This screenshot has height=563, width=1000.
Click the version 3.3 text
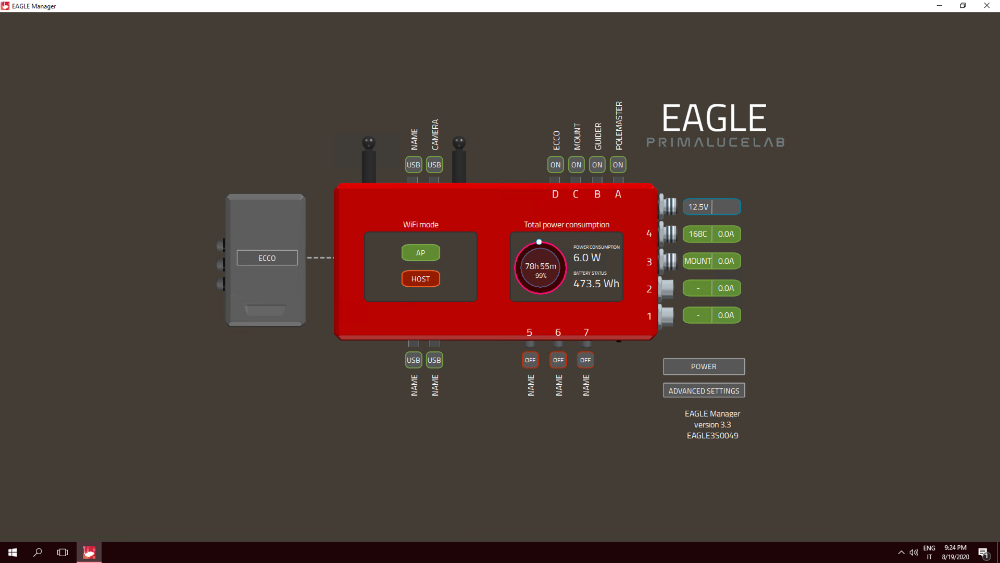point(712,425)
